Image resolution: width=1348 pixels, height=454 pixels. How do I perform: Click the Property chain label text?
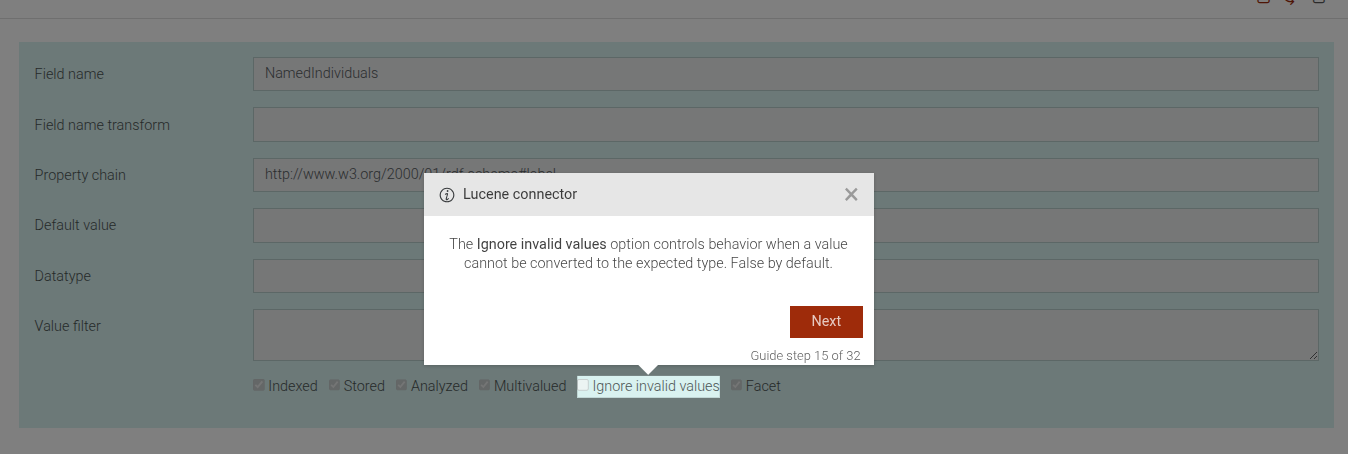[80, 175]
